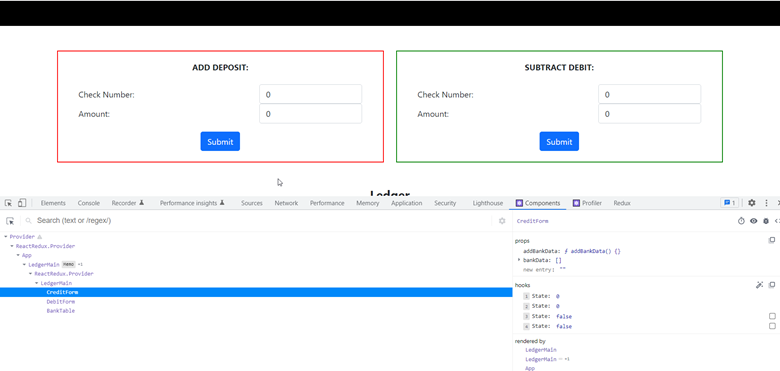This screenshot has width=780, height=371.
Task: Select DebitForm in the component tree
Action: click(x=61, y=301)
